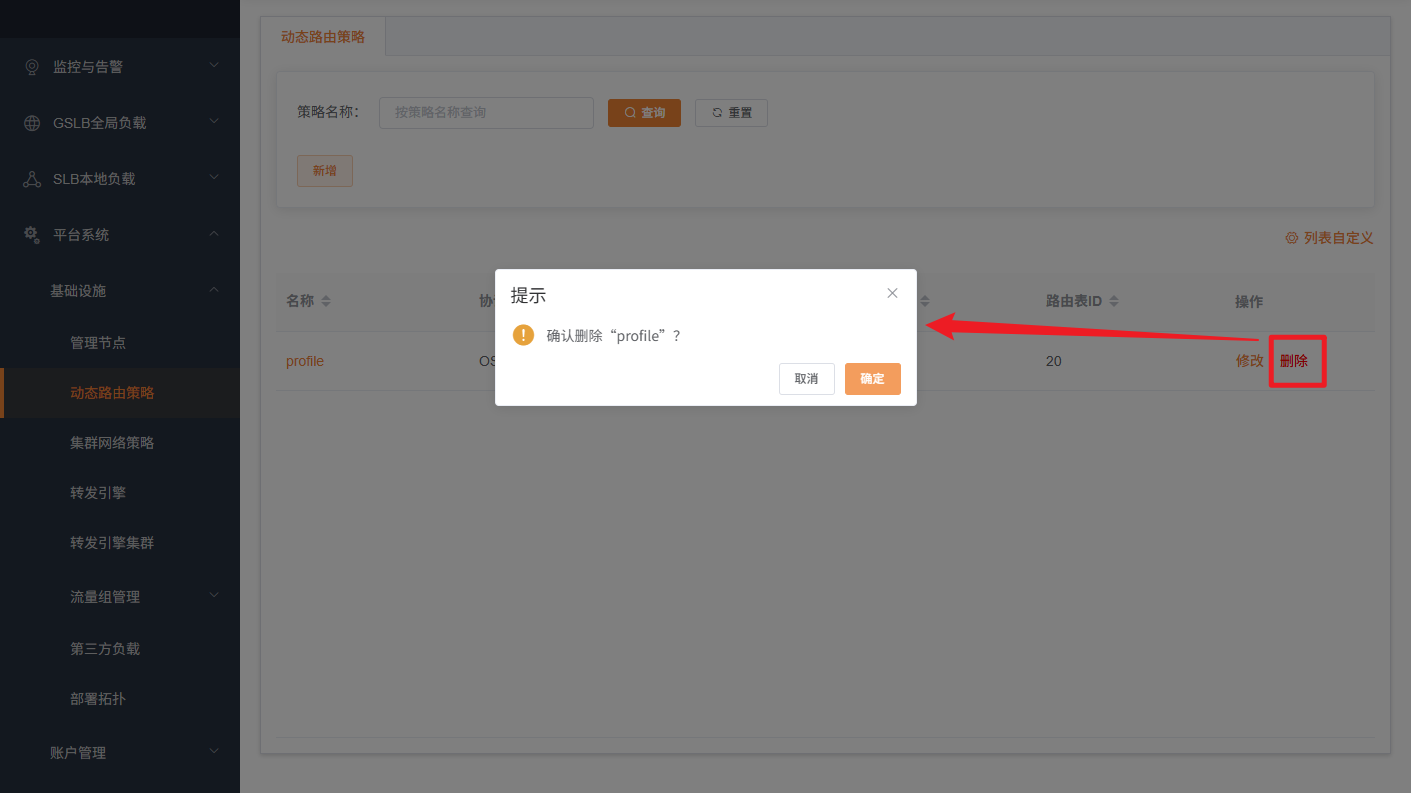Switch to the 动态路由策略 tab

pos(323,37)
